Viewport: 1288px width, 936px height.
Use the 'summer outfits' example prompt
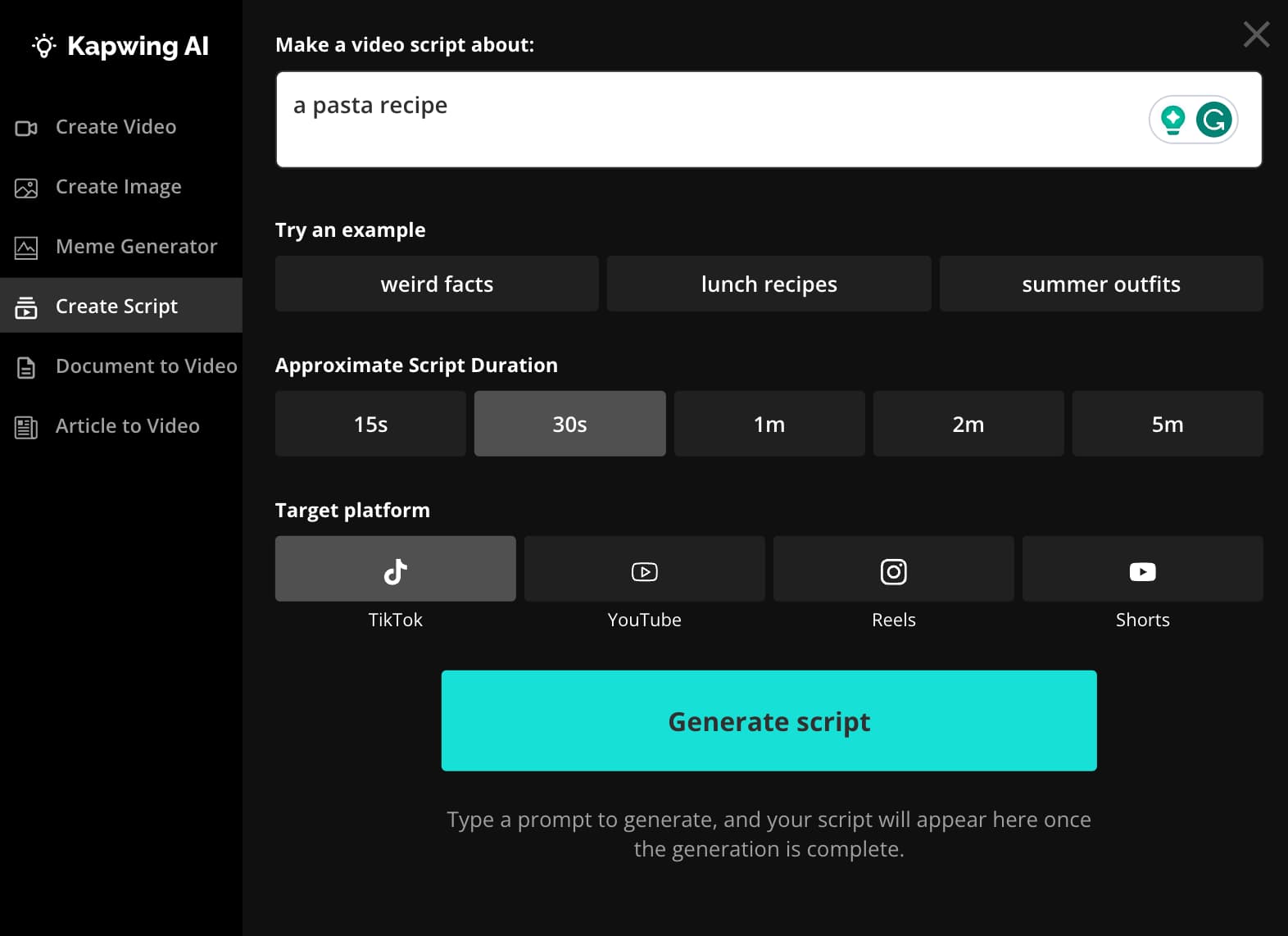point(1100,284)
